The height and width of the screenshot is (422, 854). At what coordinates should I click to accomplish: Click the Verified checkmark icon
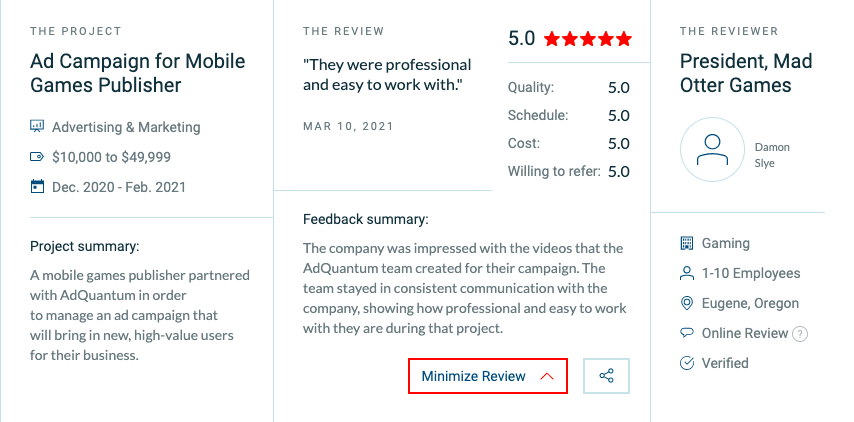pyautogui.click(x=687, y=363)
